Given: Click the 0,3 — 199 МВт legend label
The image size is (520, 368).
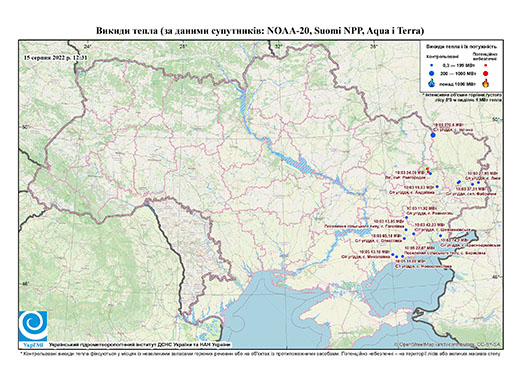Looking at the screenshot, I should (459, 66).
